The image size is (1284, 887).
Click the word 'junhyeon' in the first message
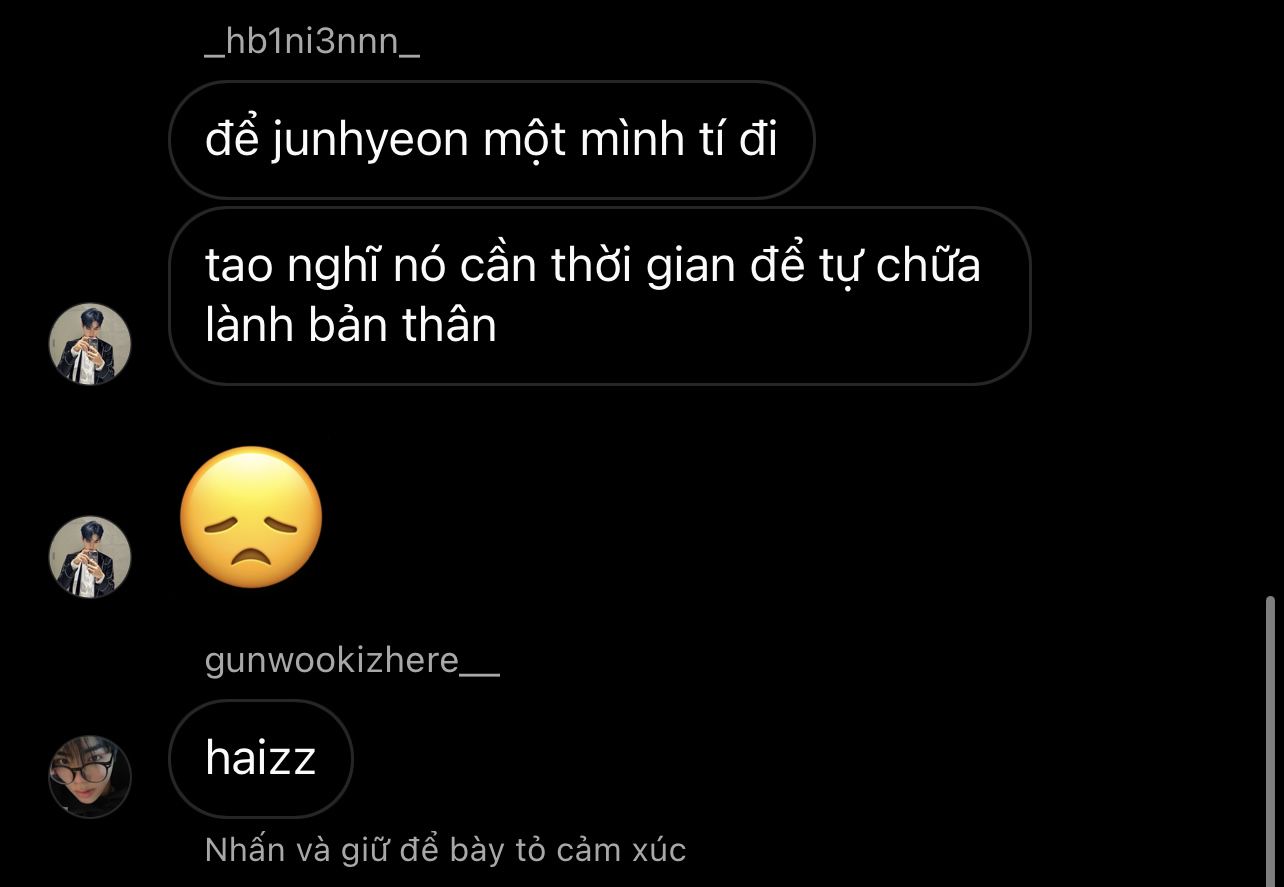point(370,141)
